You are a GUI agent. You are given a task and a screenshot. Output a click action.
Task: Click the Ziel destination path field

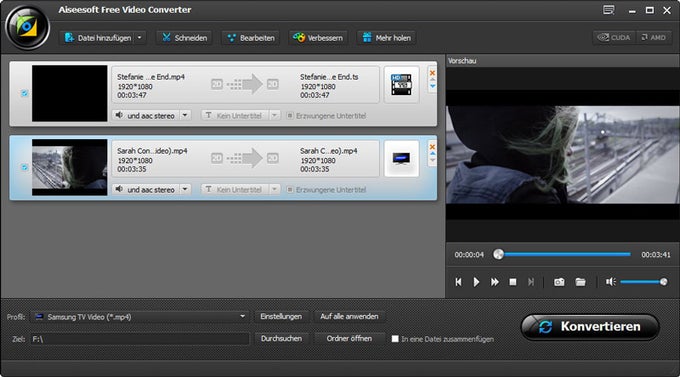click(x=140, y=339)
